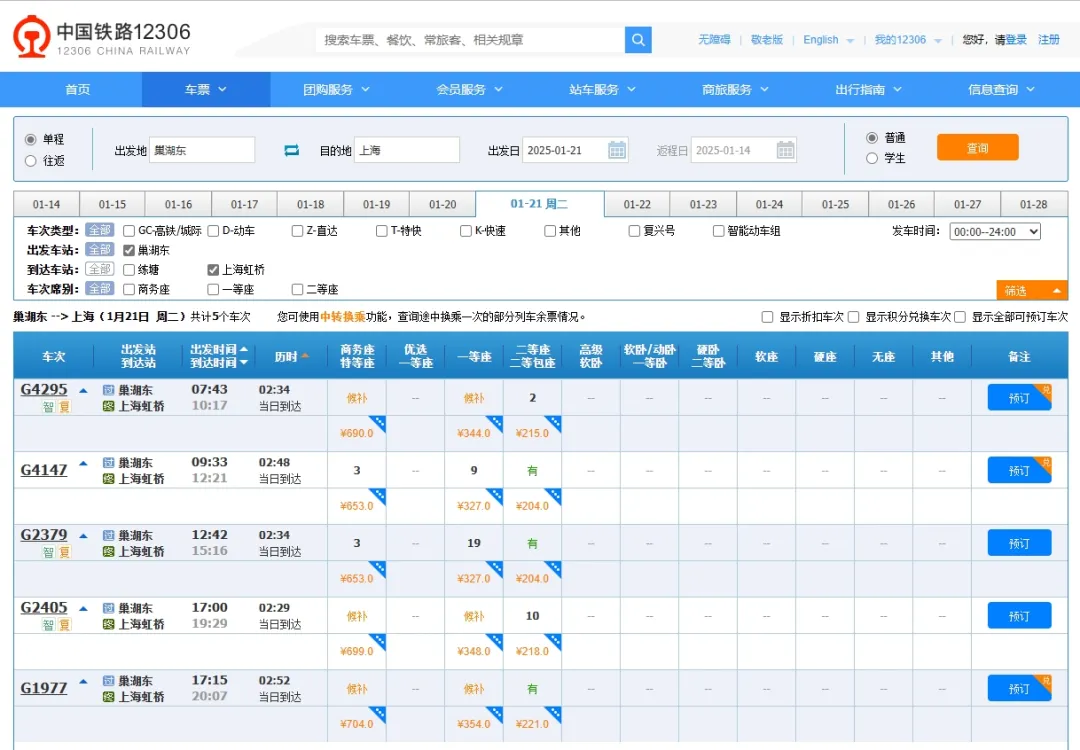Open the departure date calendar icon
This screenshot has height=750, width=1080.
pos(617,150)
